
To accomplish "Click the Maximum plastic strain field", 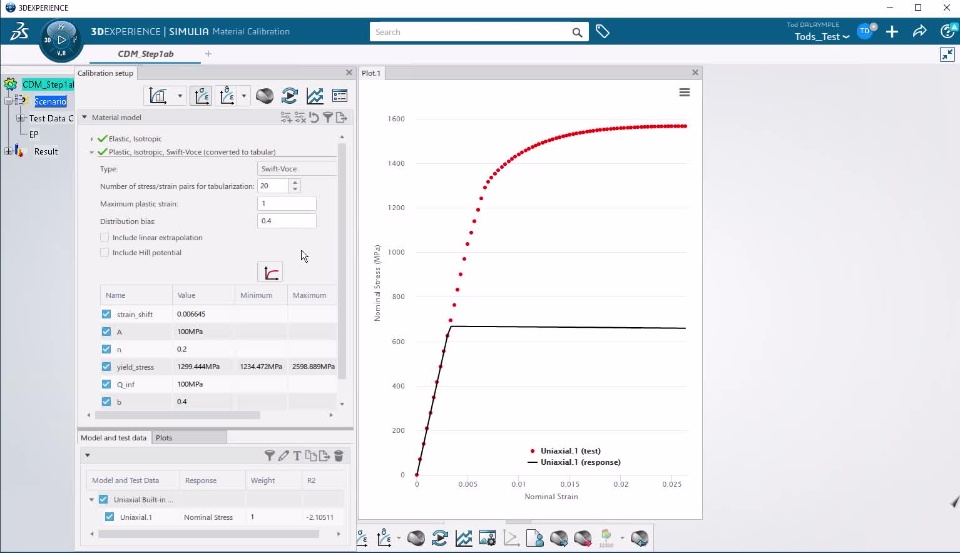I will pos(287,203).
